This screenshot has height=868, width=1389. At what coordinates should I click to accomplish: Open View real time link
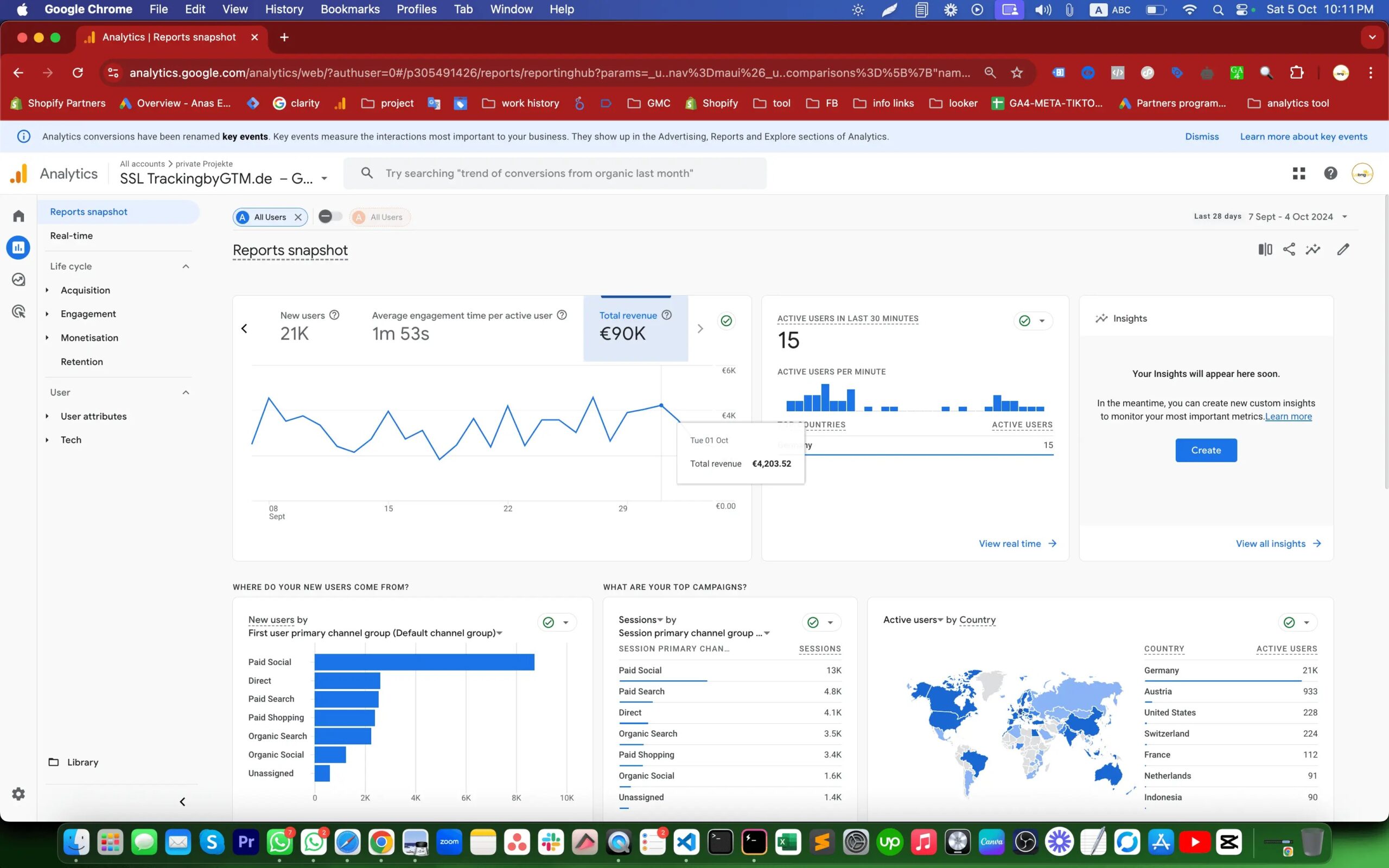pos(1018,544)
